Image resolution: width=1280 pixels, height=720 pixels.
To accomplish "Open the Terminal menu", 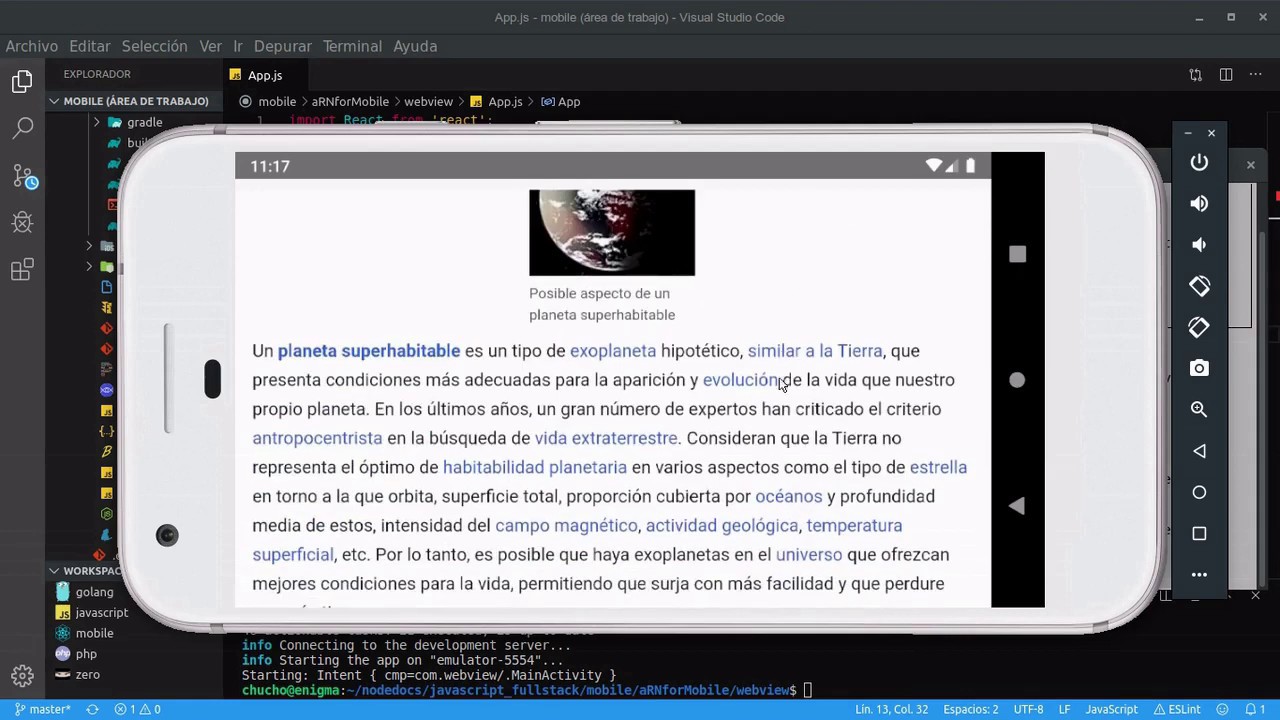I will pyautogui.click(x=352, y=46).
